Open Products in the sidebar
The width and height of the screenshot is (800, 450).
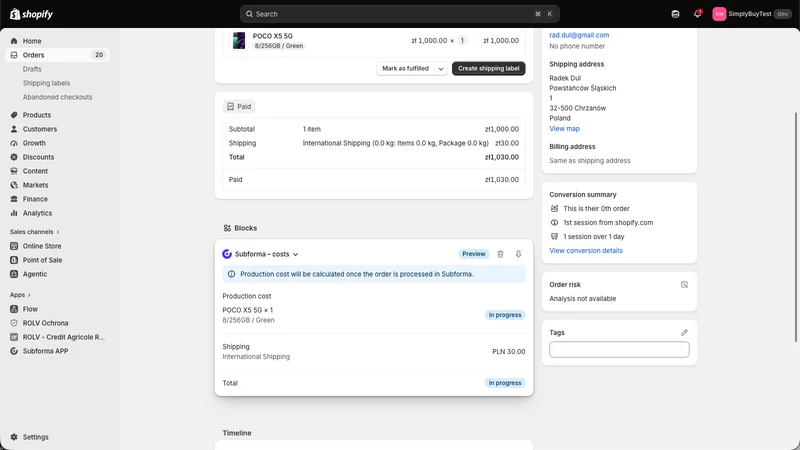coord(37,115)
